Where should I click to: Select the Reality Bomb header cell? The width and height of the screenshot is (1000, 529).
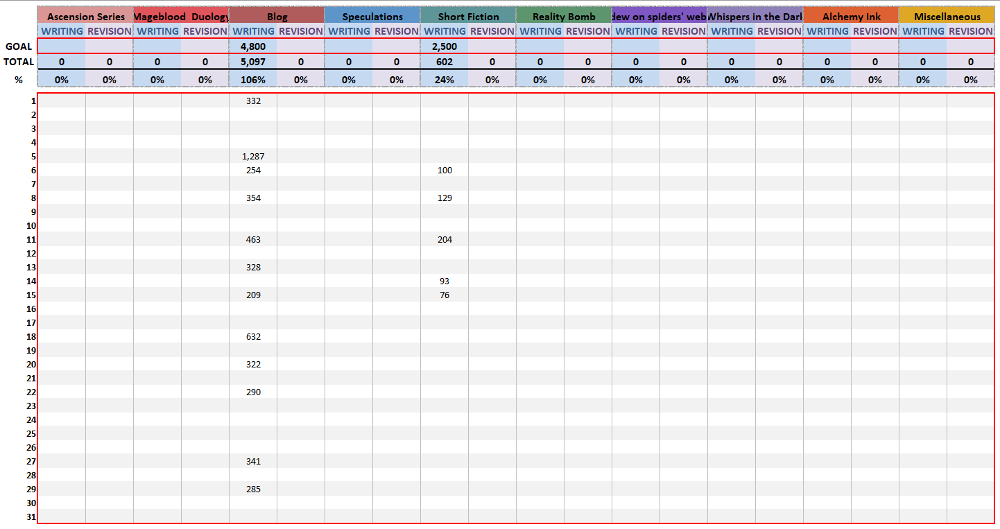point(564,17)
